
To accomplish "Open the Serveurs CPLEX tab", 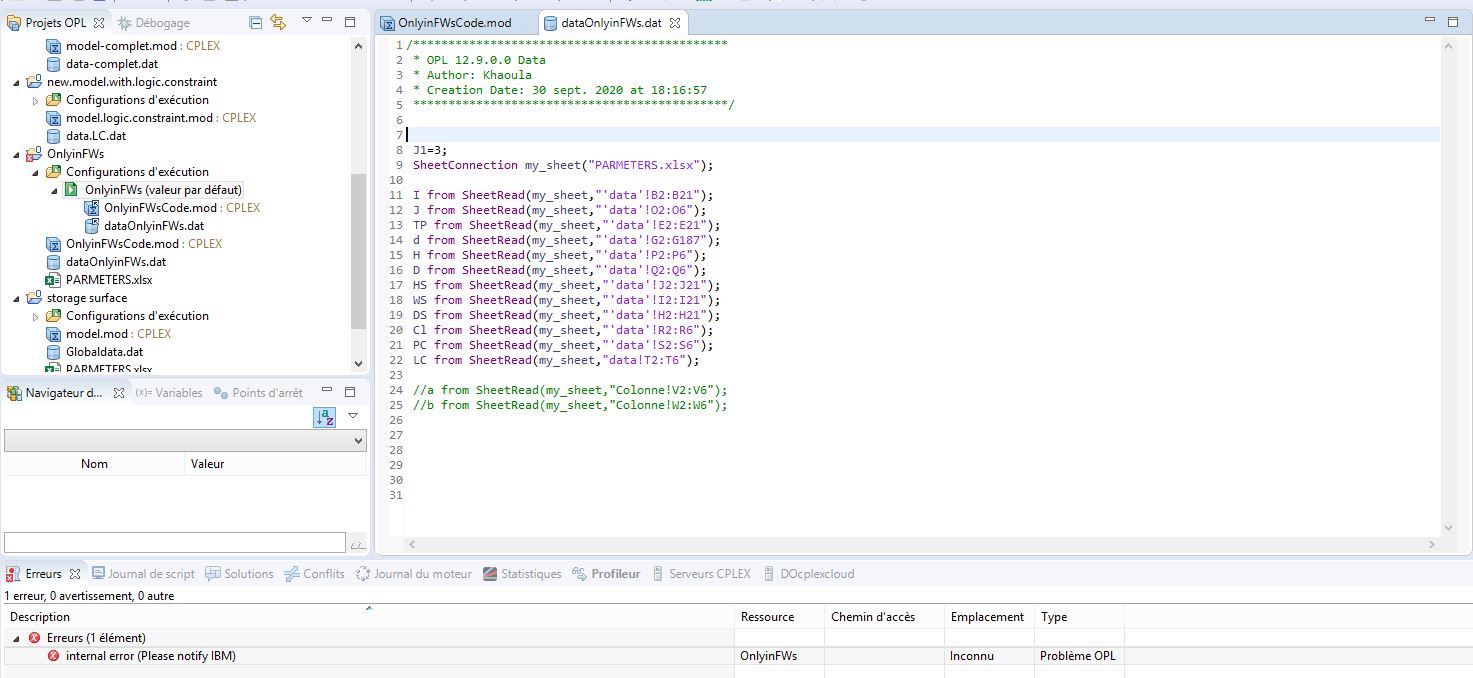I will pyautogui.click(x=701, y=574).
